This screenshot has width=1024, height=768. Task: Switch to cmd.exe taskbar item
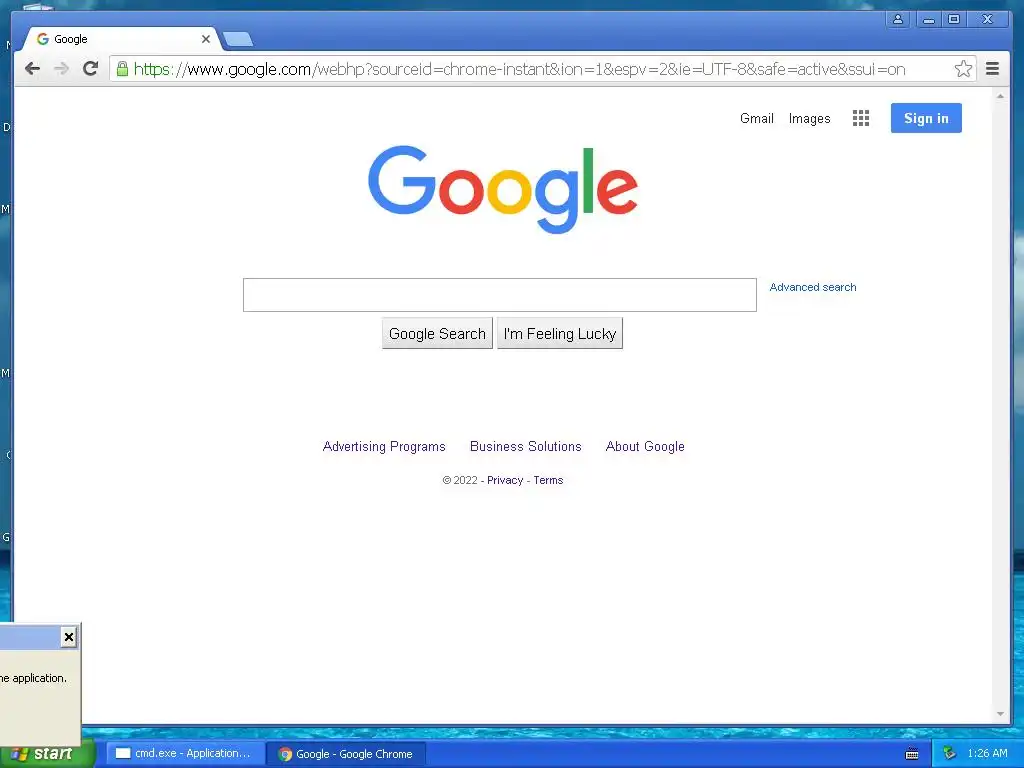(x=185, y=754)
